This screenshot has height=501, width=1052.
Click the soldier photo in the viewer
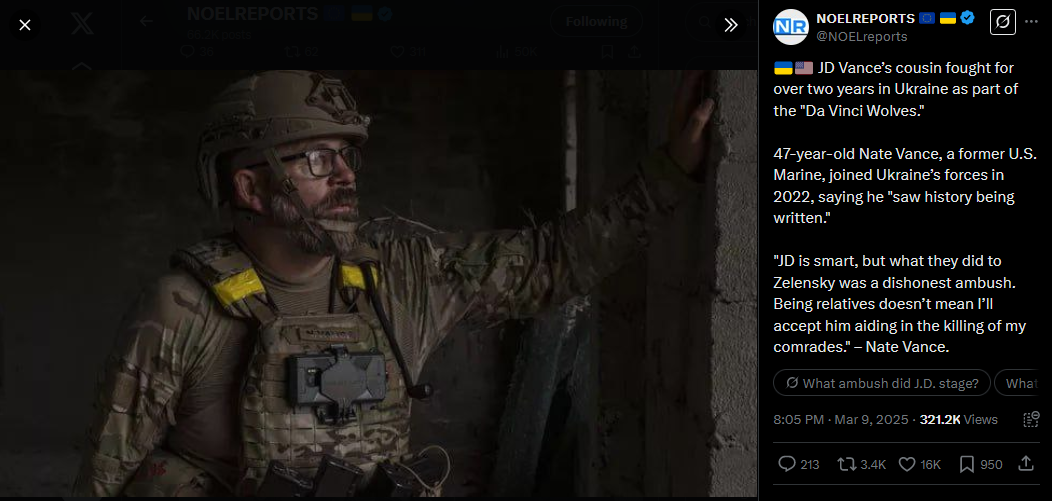click(379, 284)
